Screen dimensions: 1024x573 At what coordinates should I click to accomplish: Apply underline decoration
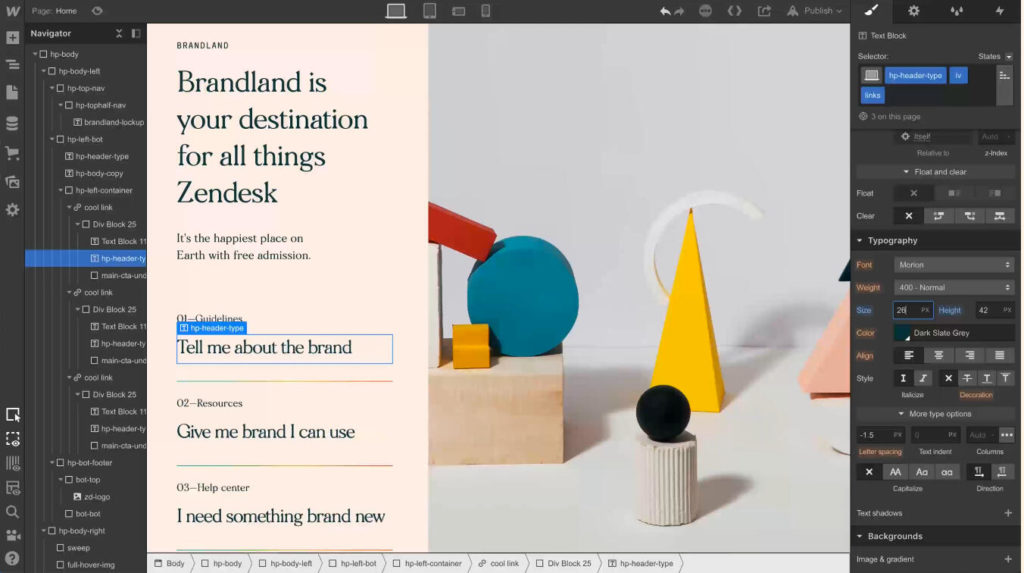tap(986, 378)
